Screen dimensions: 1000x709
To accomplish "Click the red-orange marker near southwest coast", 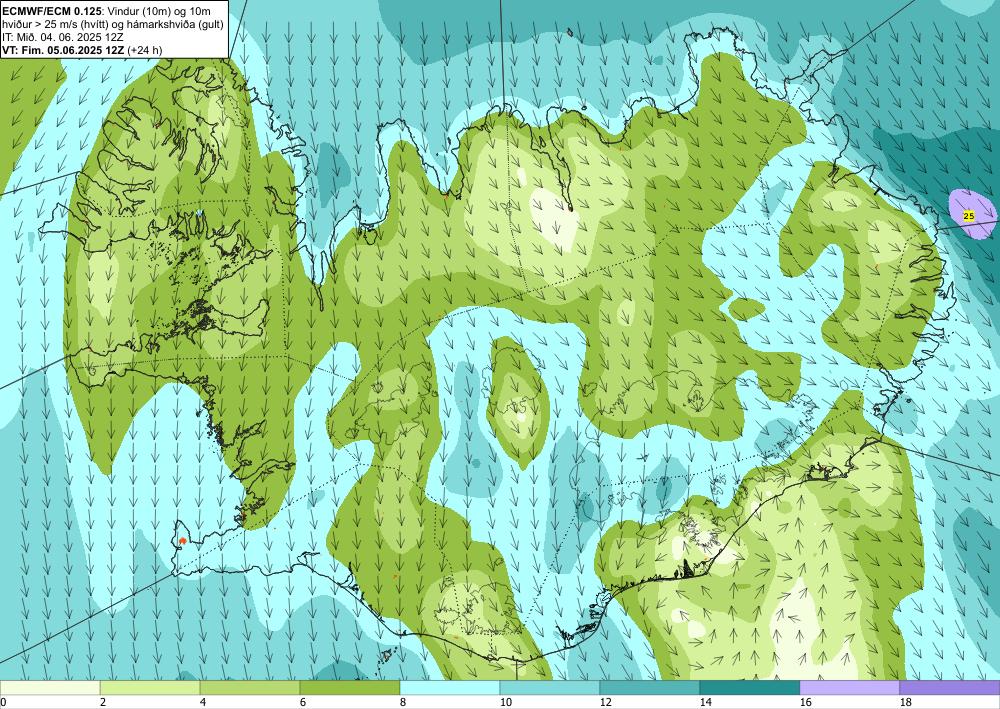I will click(182, 541).
